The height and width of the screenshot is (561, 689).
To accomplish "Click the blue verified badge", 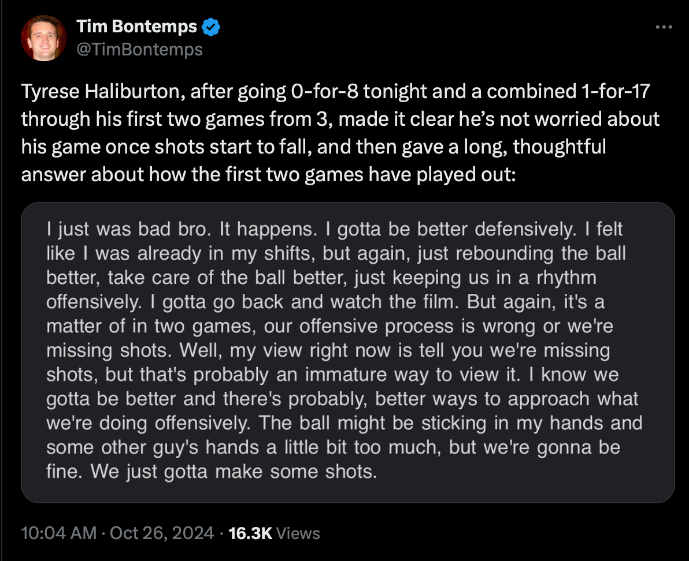I will click(213, 27).
